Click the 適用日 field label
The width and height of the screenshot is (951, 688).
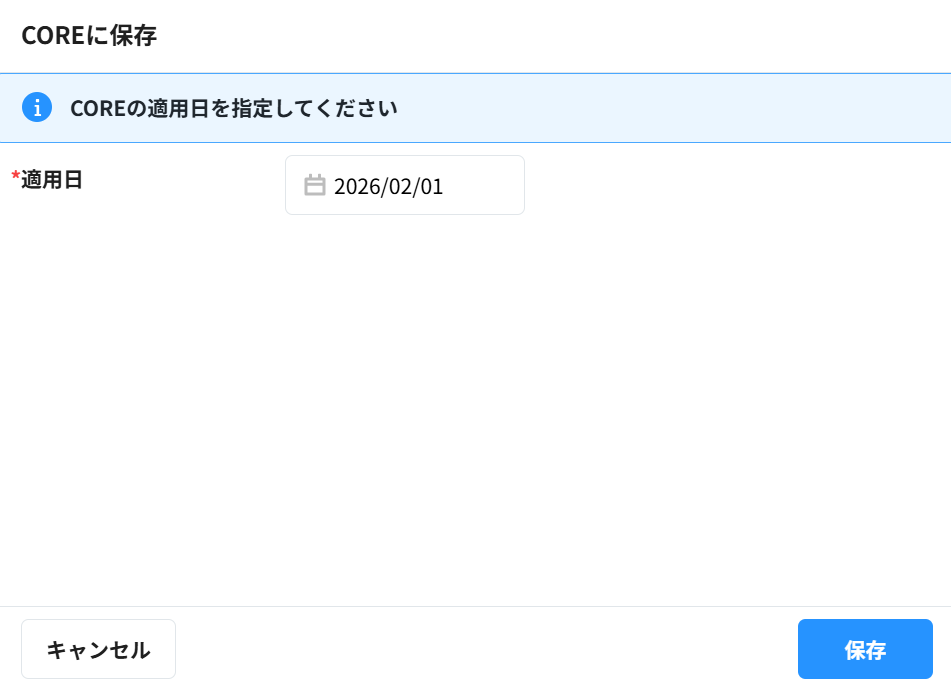pyautogui.click(x=52, y=180)
